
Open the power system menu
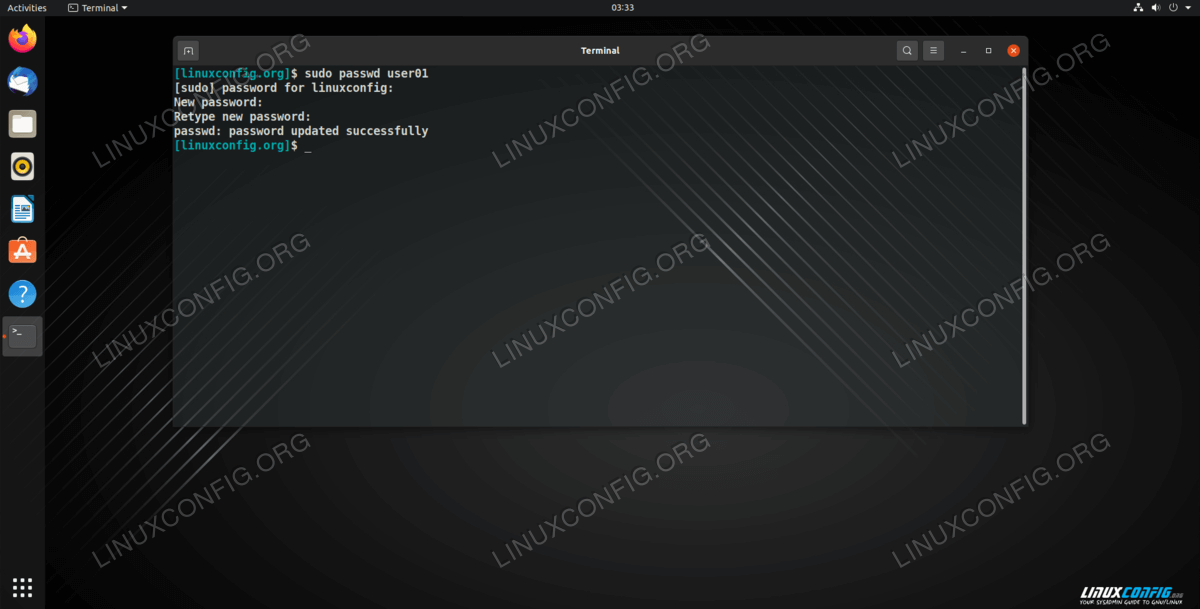(1174, 8)
